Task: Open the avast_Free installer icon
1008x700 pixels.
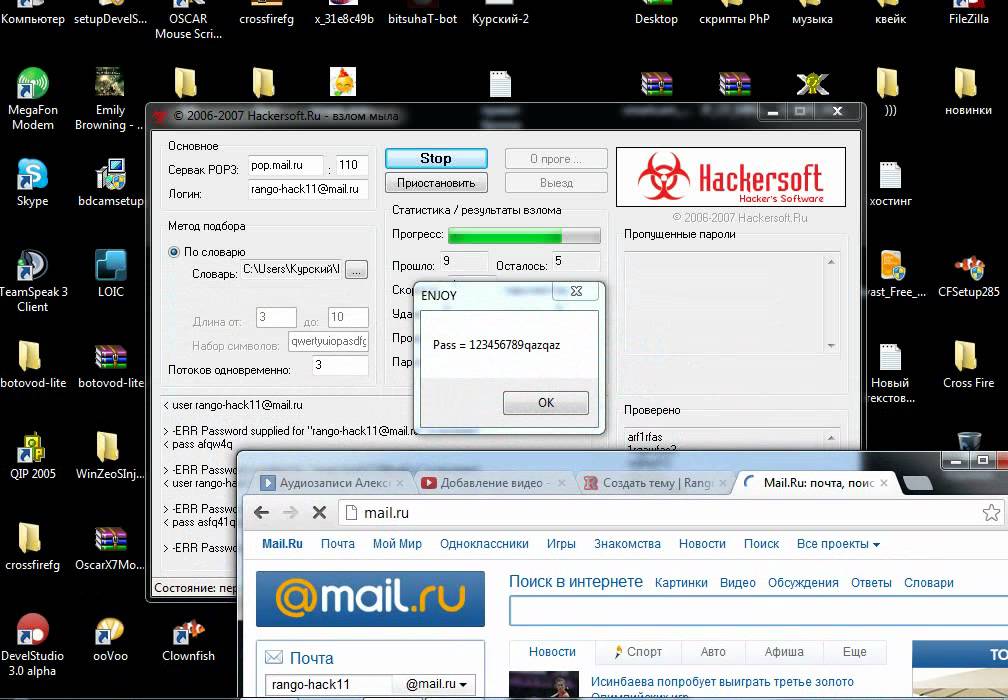Action: pos(894,274)
